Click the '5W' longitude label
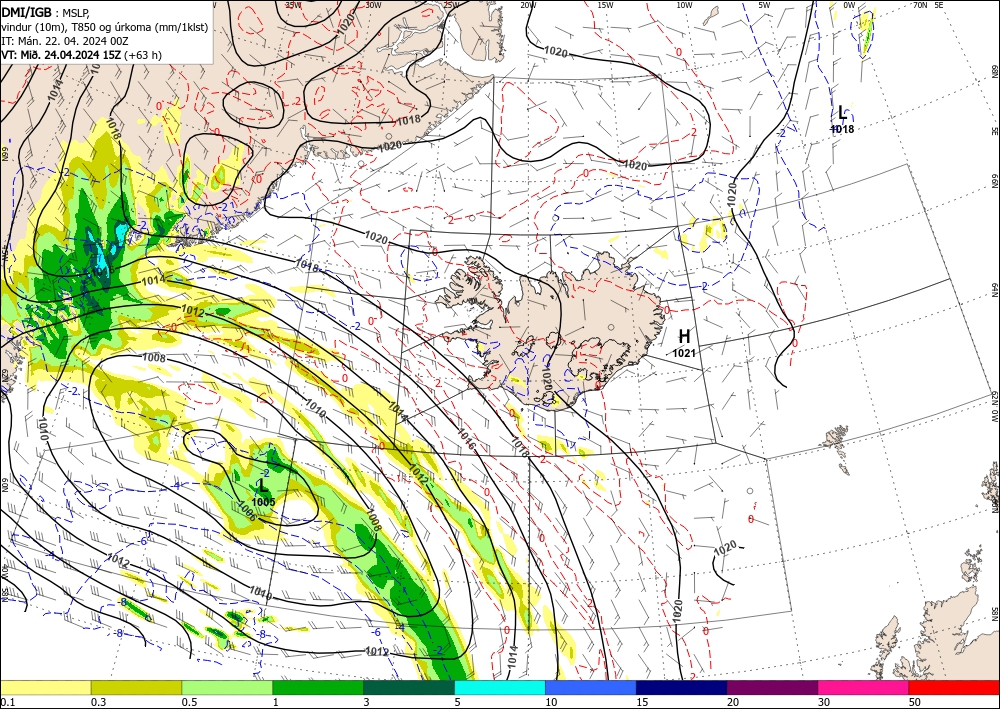The image size is (1000, 709). (x=764, y=5)
